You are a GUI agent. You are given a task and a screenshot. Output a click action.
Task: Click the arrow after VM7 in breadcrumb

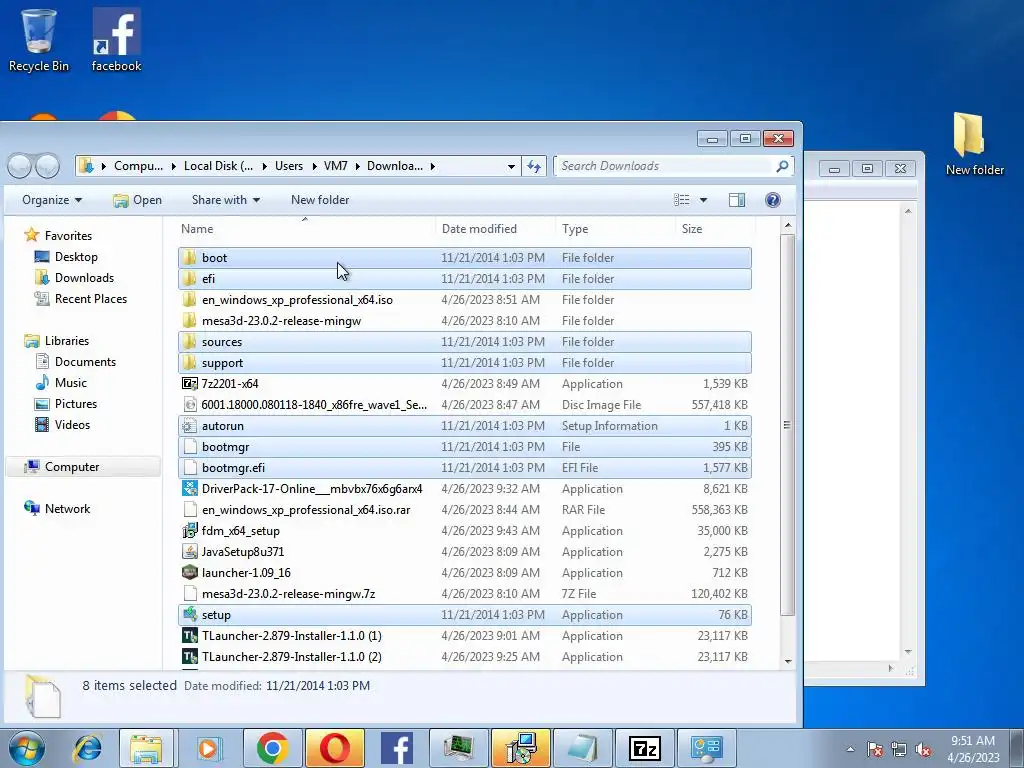coord(357,166)
